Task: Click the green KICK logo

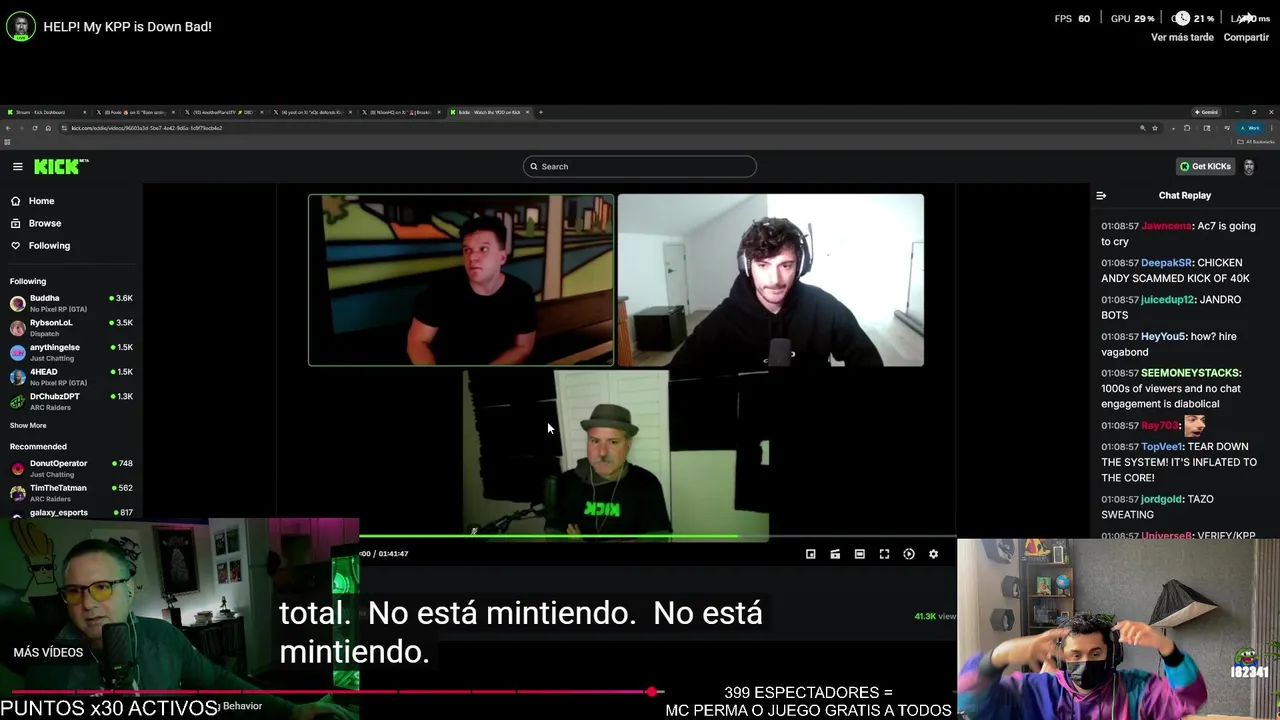Action: 61,167
